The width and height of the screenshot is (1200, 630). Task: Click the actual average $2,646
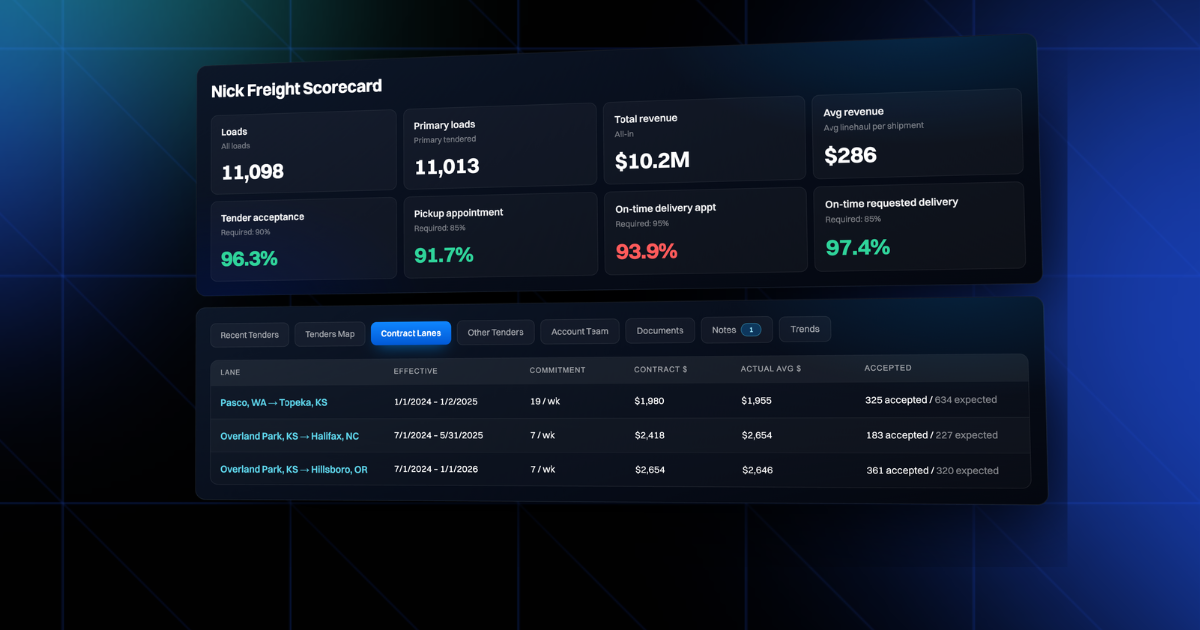(x=757, y=469)
